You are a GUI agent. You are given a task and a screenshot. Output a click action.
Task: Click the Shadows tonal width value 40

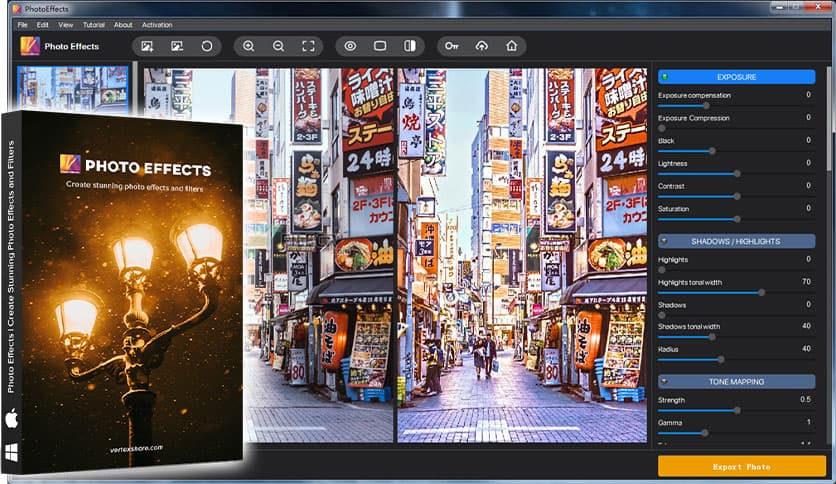[806, 326]
